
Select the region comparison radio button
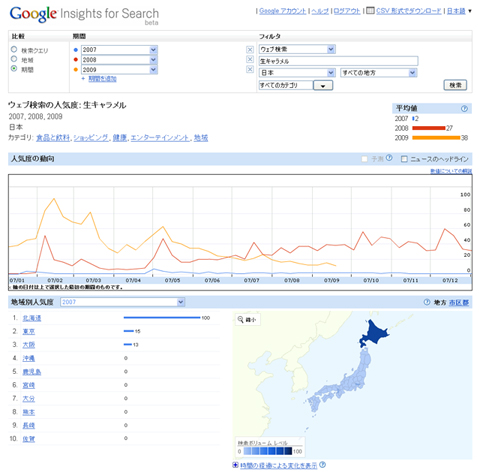click(14, 59)
